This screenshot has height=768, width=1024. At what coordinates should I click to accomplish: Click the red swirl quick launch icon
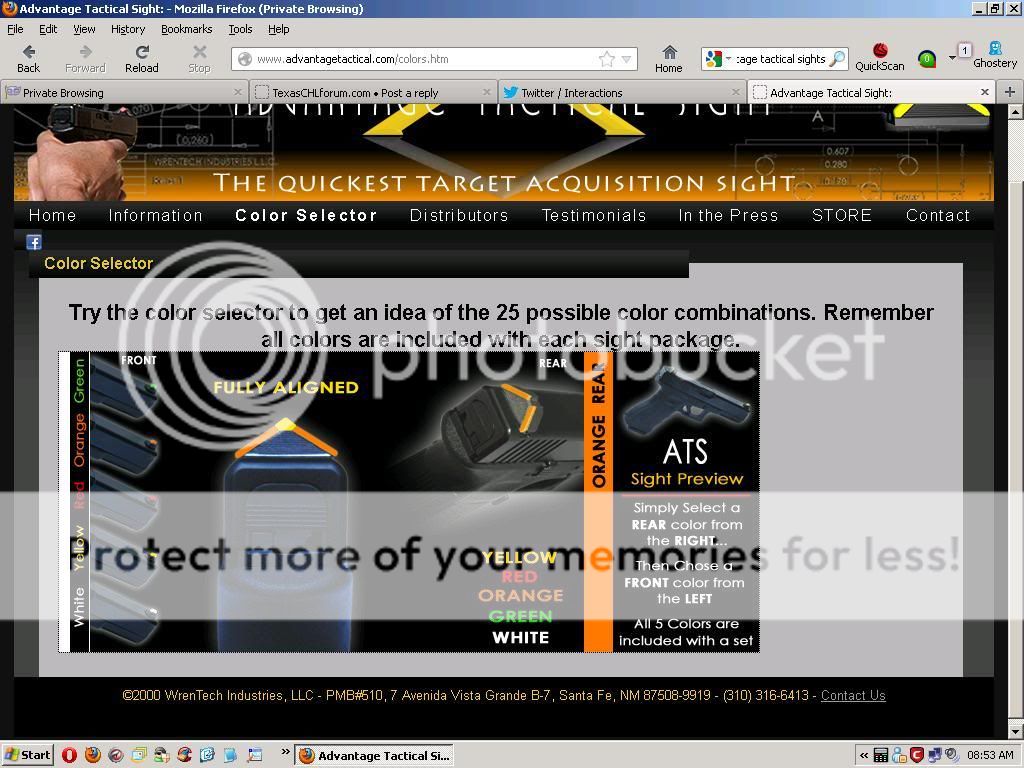click(184, 756)
